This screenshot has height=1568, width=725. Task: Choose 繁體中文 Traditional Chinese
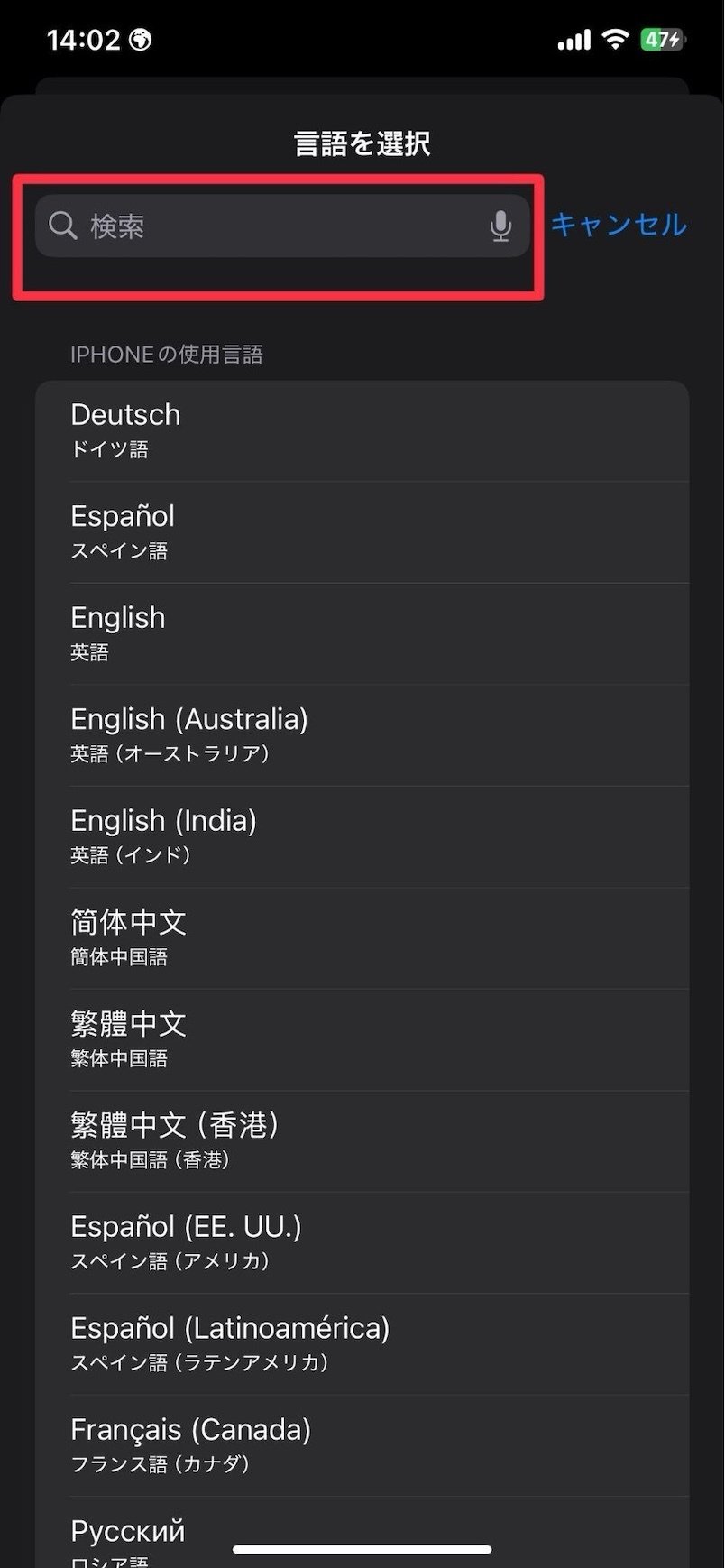[361, 1039]
